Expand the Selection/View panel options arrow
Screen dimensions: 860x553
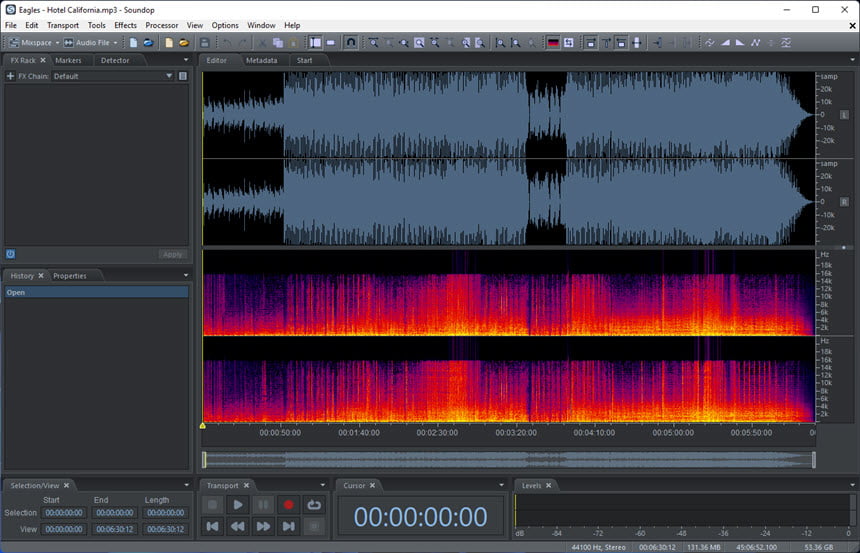pos(186,485)
